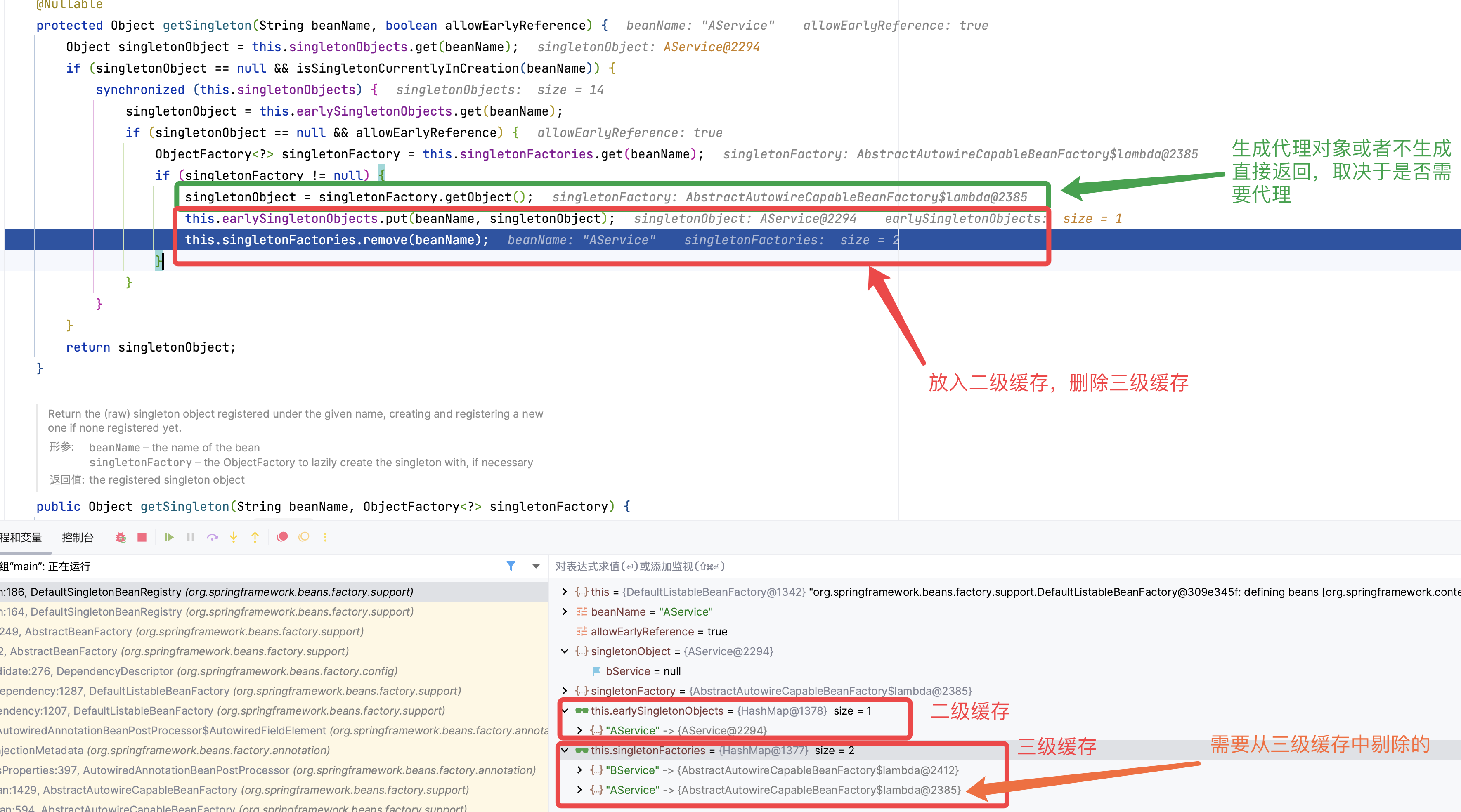1461x812 pixels.
Task: Open the more actions three-dots menu
Action: click(x=325, y=537)
